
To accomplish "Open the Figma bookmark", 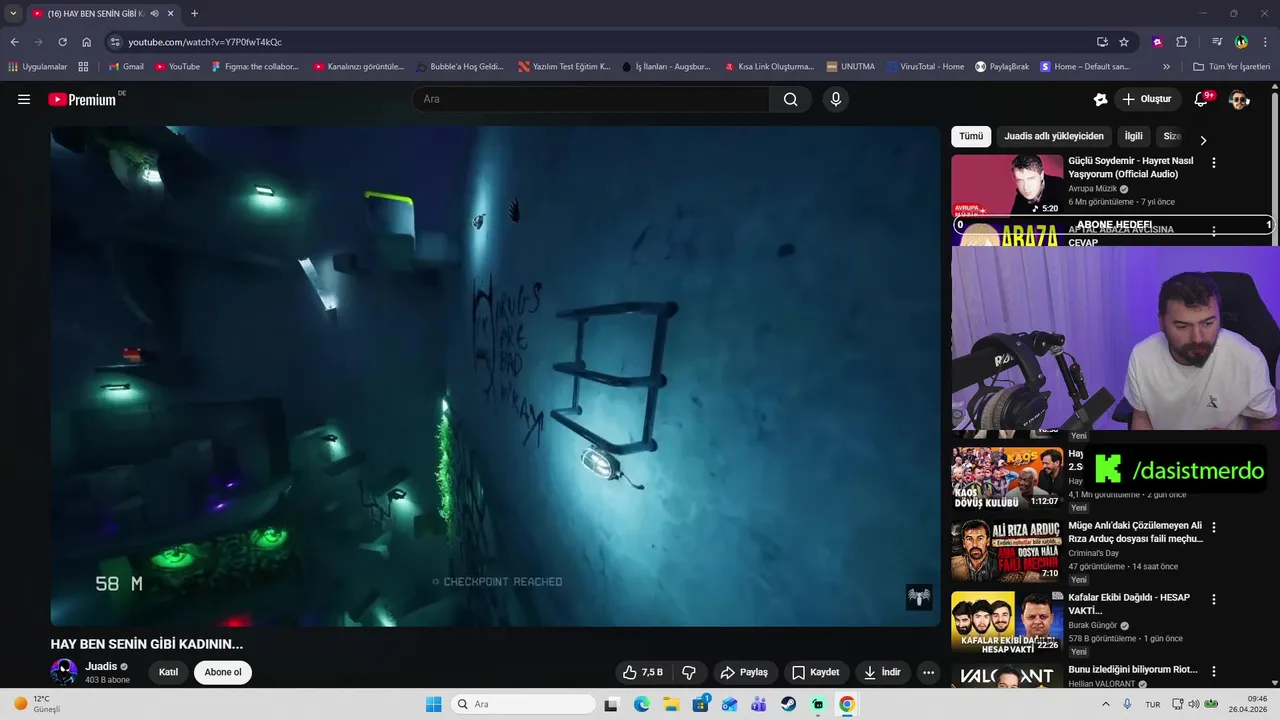I will coord(255,67).
